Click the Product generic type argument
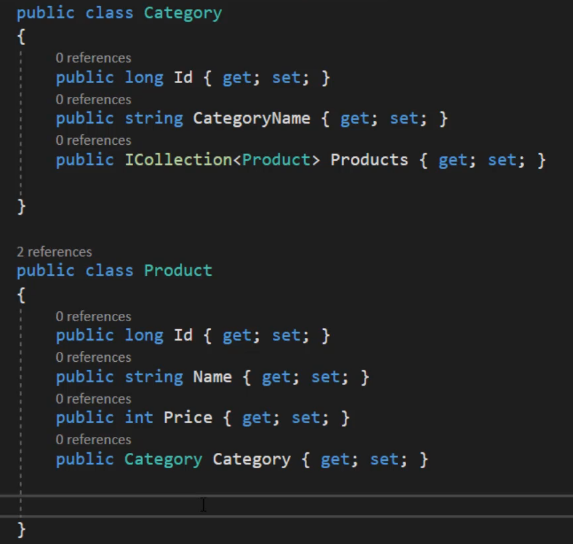573x544 pixels. click(276, 160)
